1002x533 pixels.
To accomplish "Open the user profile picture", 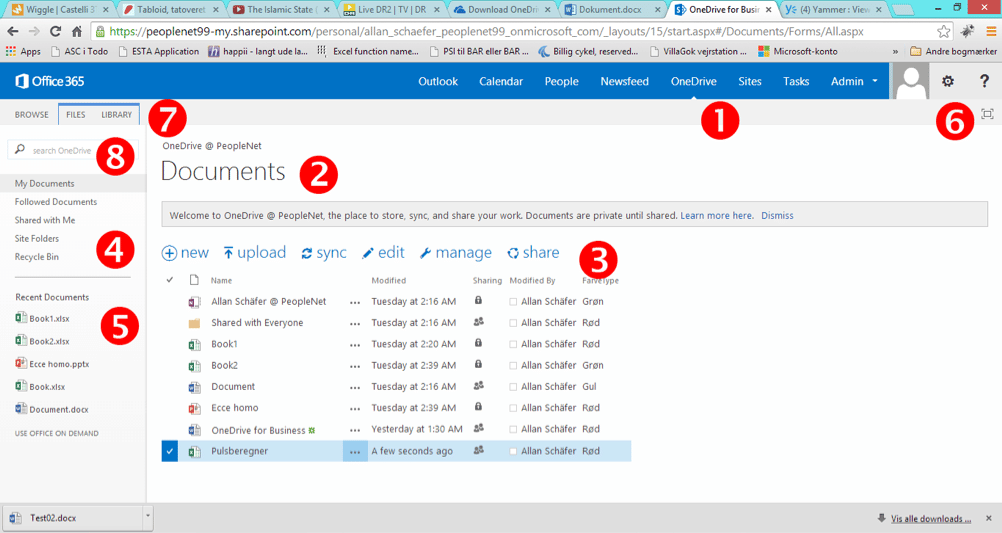I will [x=910, y=81].
